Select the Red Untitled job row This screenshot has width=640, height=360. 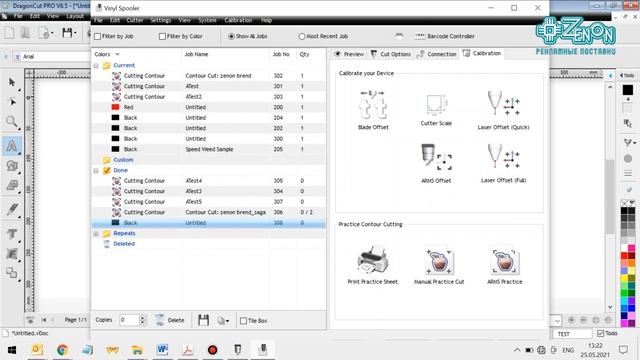tap(209, 107)
